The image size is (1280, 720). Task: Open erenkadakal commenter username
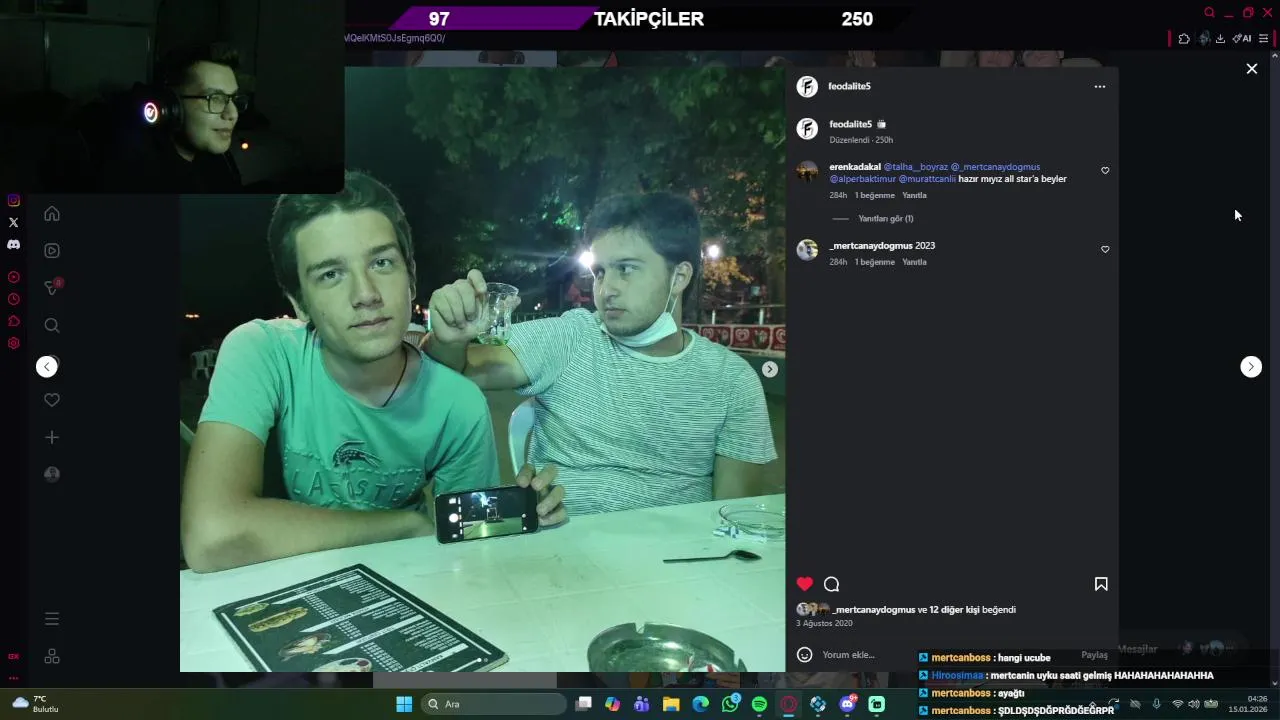(x=855, y=167)
